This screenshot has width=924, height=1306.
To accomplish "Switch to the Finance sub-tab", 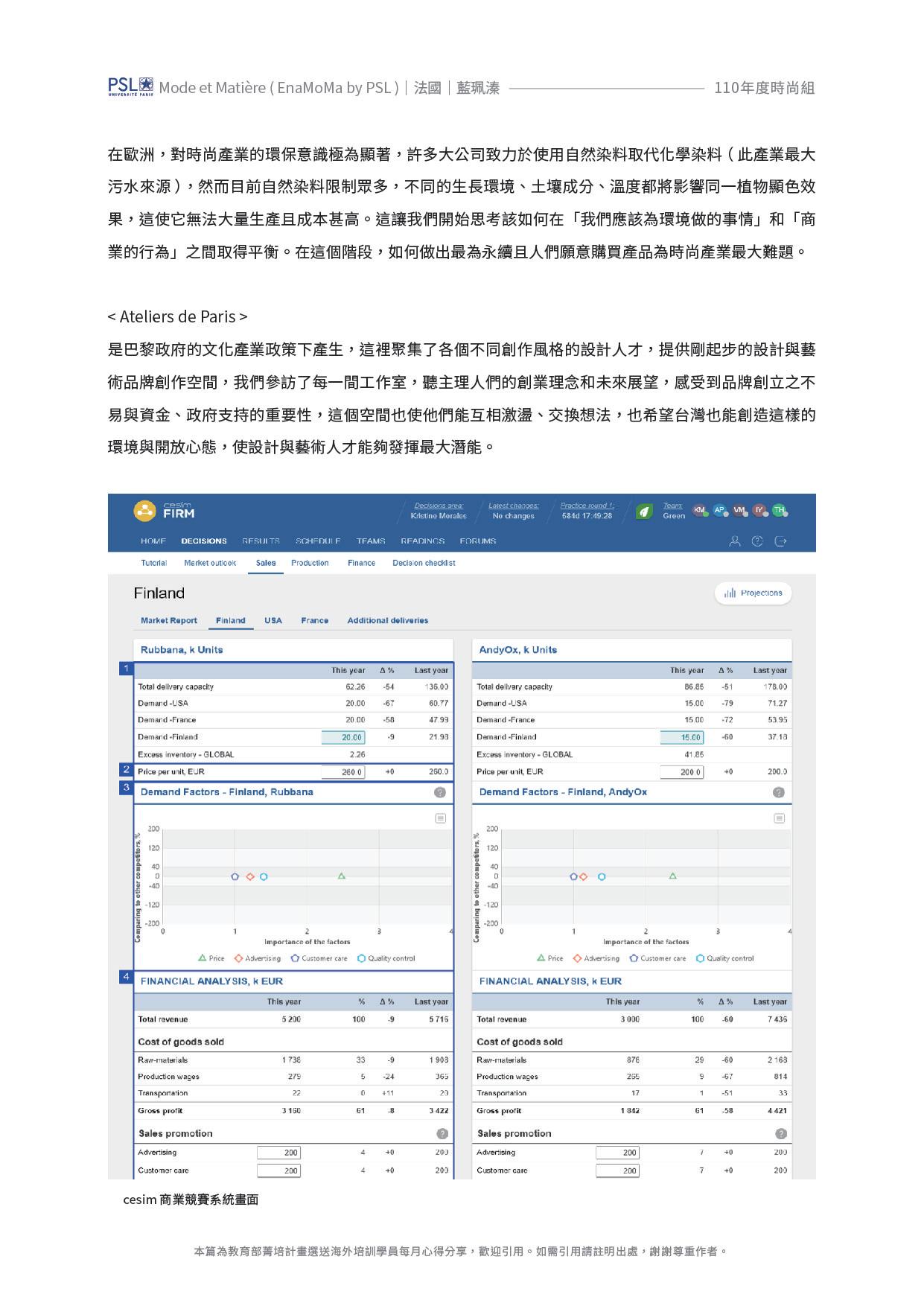I will coord(361,563).
